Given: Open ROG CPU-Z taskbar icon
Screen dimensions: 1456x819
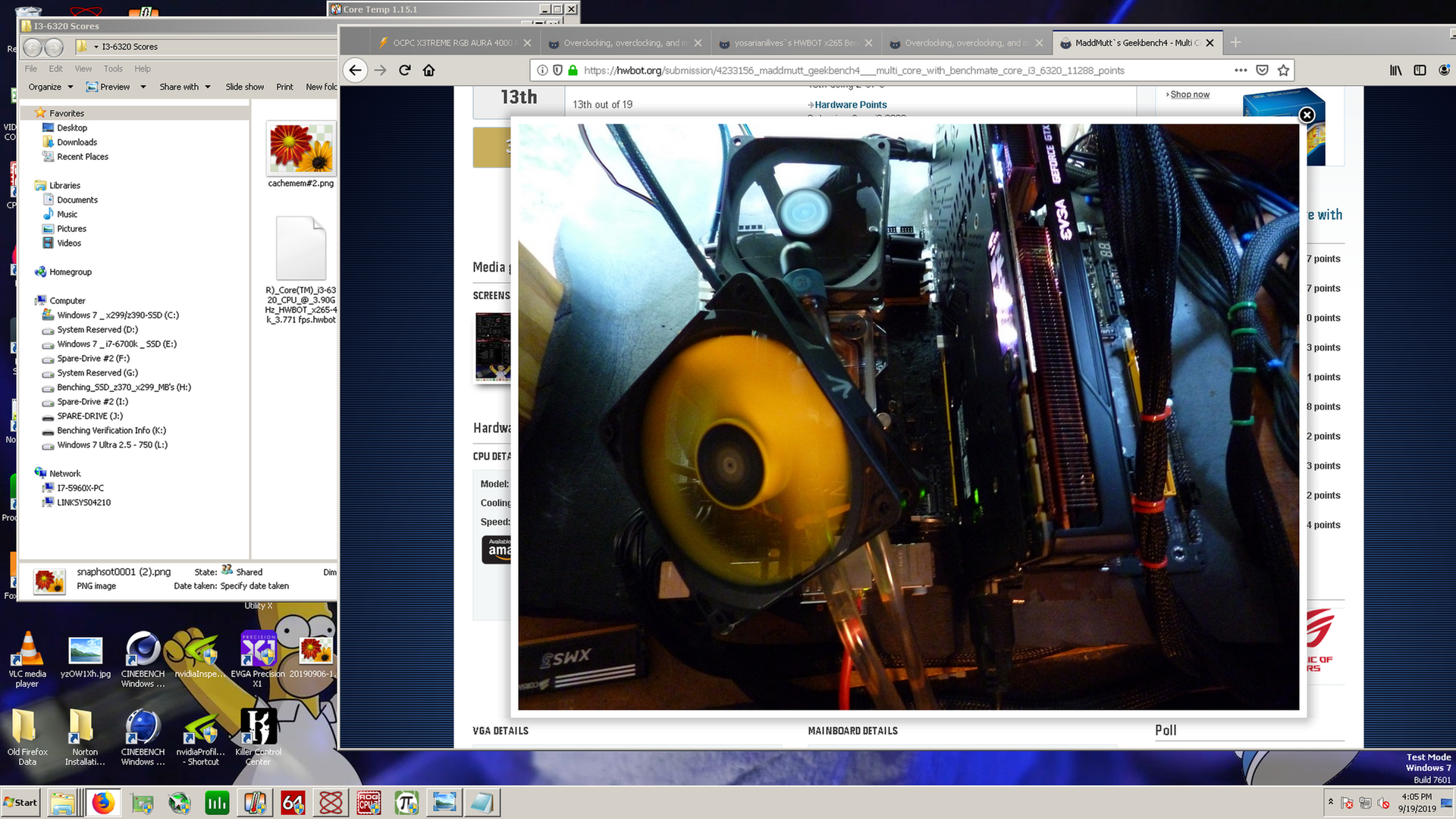Looking at the screenshot, I should (x=369, y=802).
